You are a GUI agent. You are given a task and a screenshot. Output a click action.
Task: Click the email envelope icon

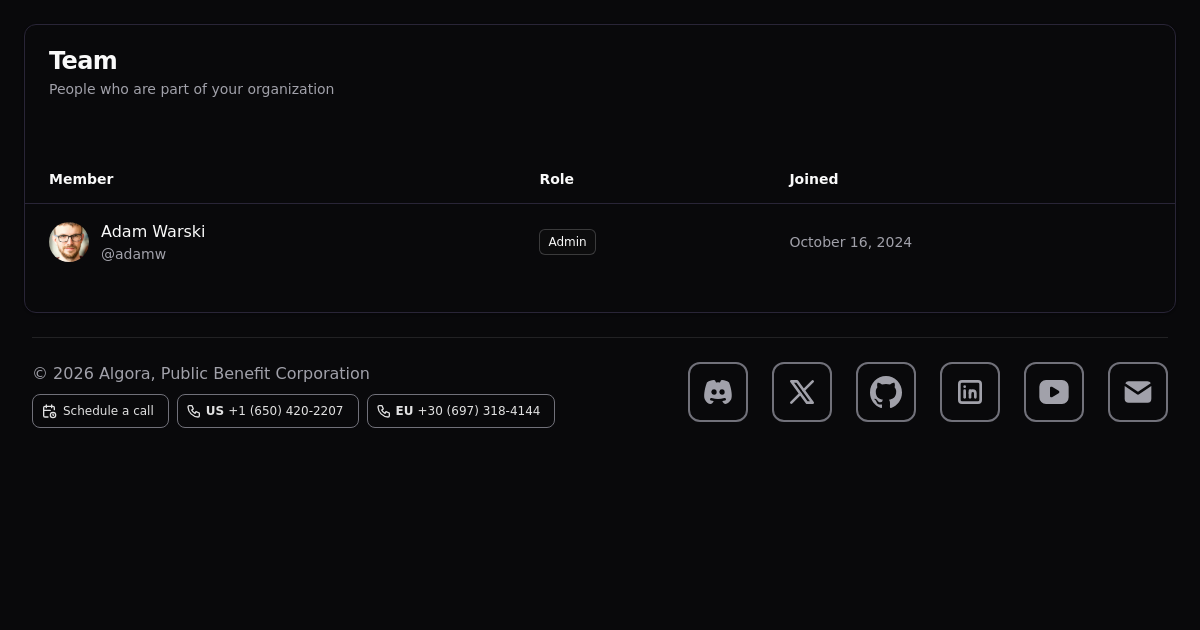point(1137,392)
